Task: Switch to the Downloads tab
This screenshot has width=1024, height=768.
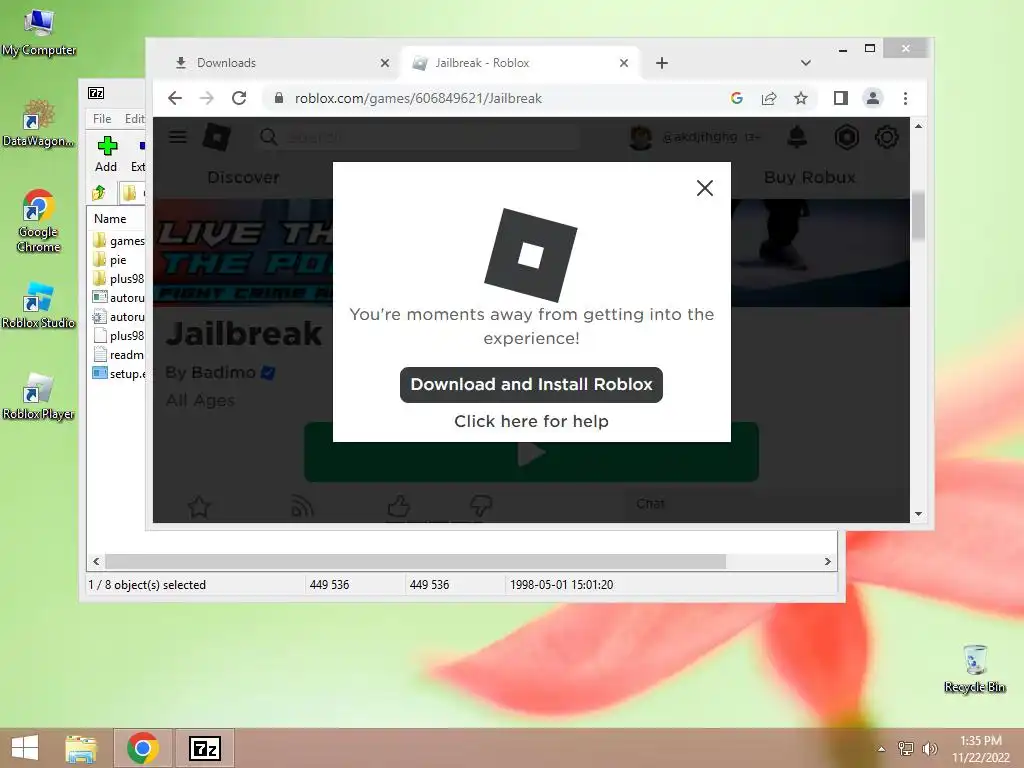Action: click(x=281, y=63)
